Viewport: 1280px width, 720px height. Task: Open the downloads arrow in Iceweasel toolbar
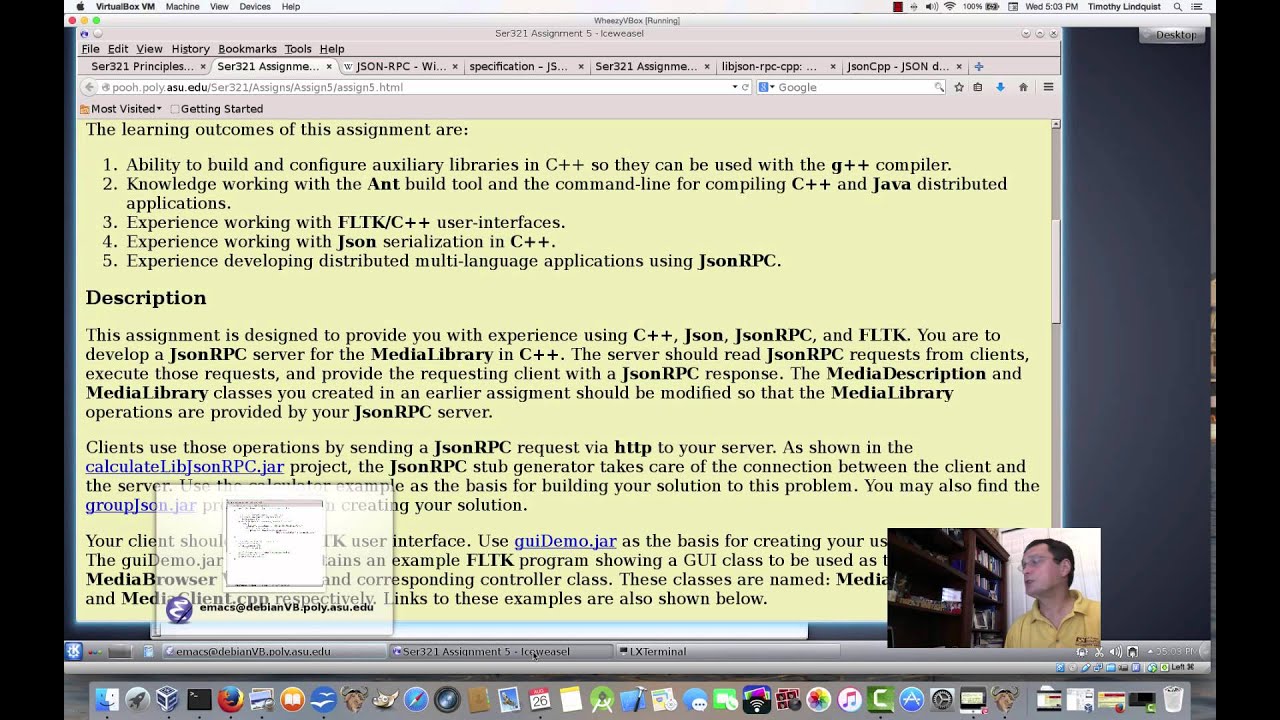click(999, 87)
